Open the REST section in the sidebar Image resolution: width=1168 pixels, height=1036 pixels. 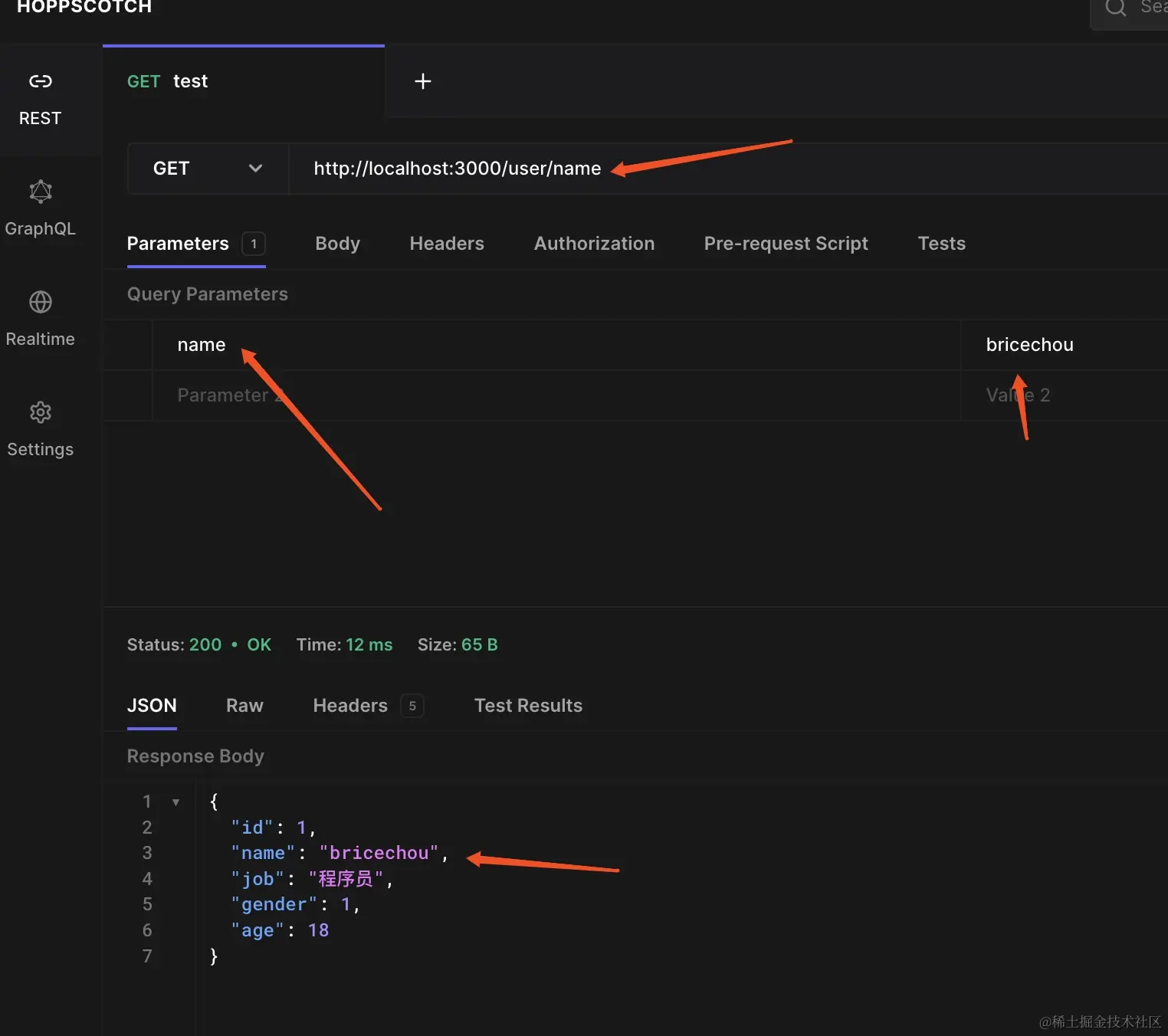(40, 100)
